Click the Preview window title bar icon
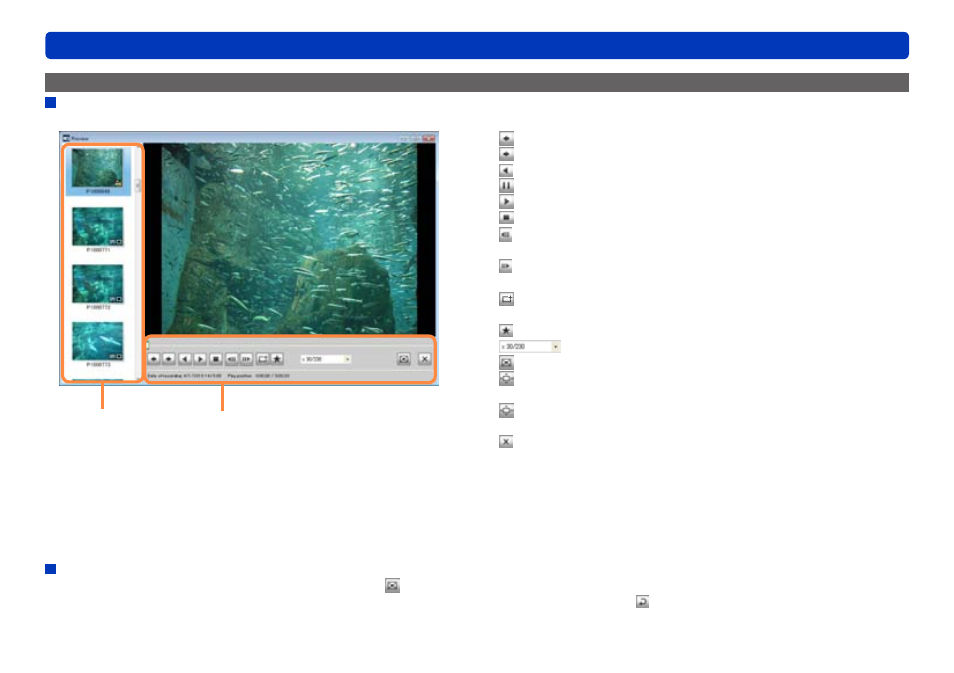Image resolution: width=954 pixels, height=673 pixels. point(66,138)
